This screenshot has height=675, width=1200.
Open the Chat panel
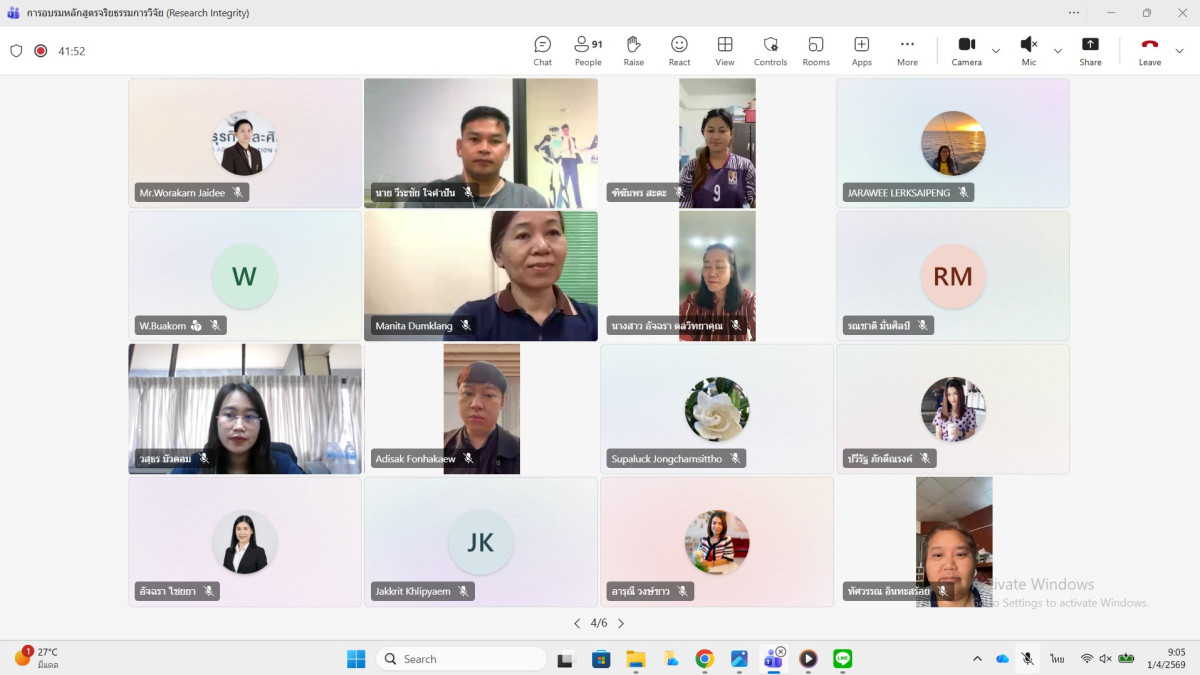542,50
